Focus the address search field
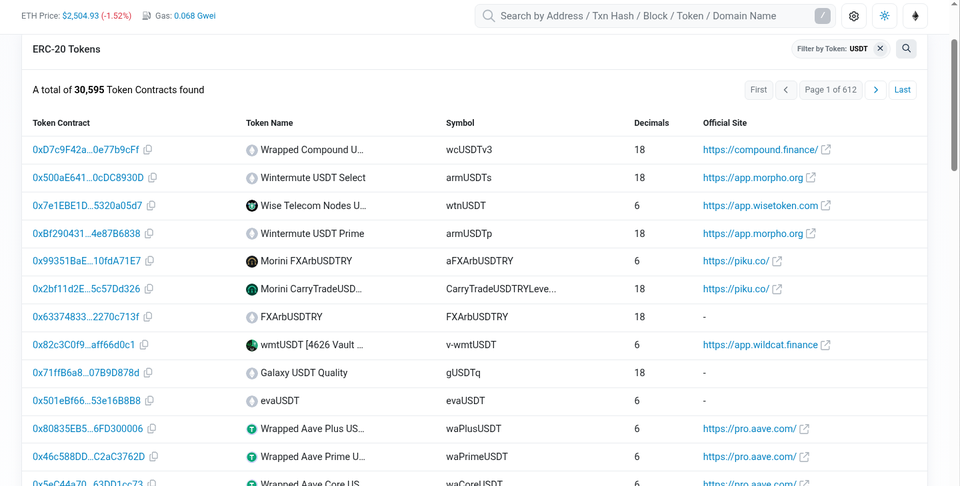 click(655, 16)
